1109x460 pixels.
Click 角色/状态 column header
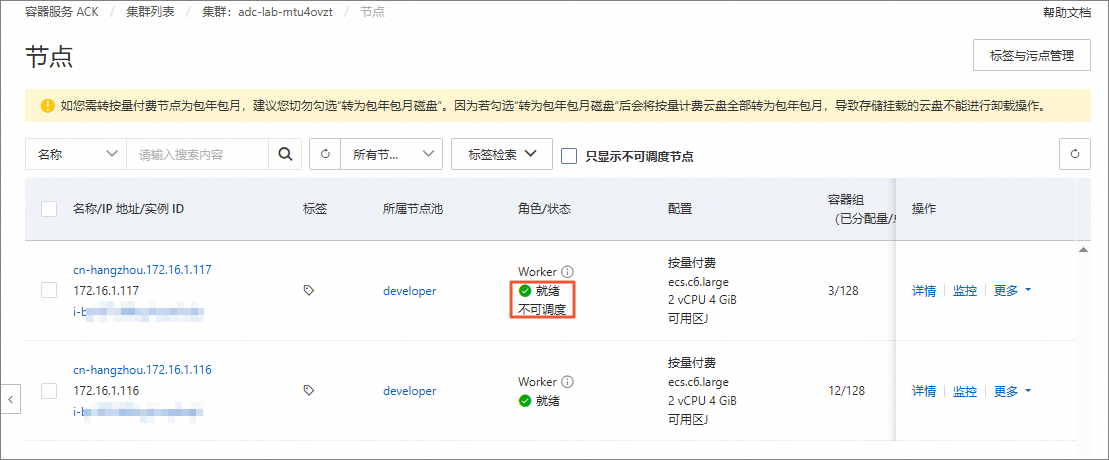544,209
